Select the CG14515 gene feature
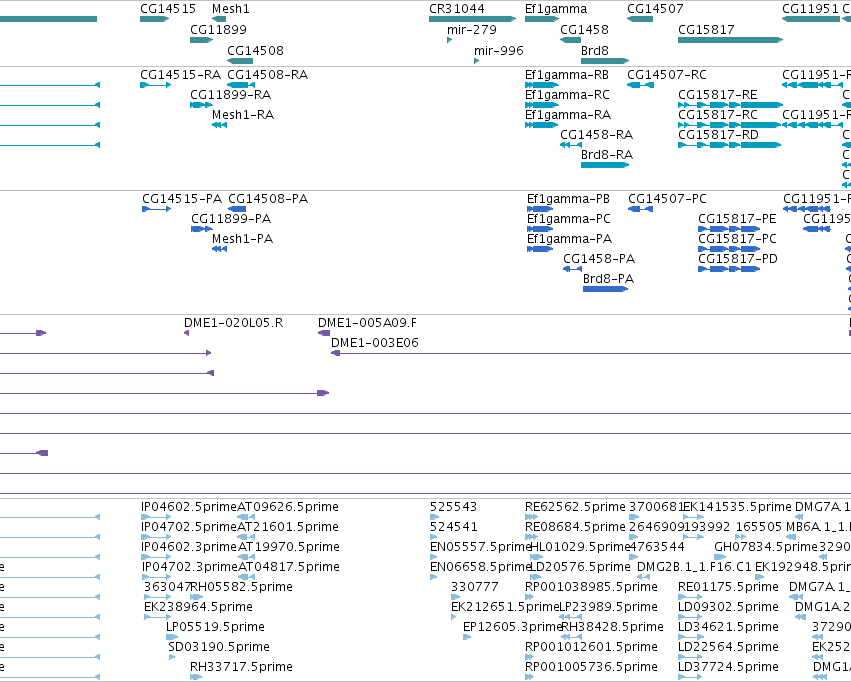This screenshot has height=682, width=851. (x=155, y=19)
